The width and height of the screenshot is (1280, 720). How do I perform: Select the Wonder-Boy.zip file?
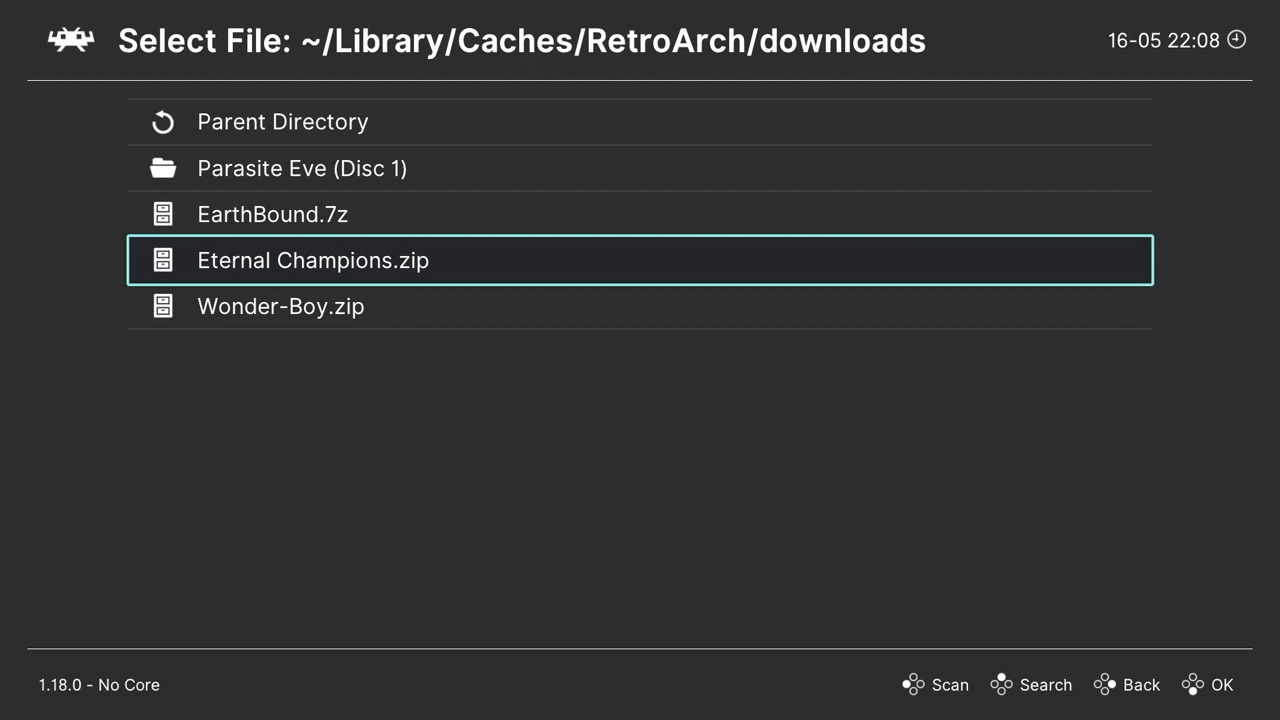(281, 306)
